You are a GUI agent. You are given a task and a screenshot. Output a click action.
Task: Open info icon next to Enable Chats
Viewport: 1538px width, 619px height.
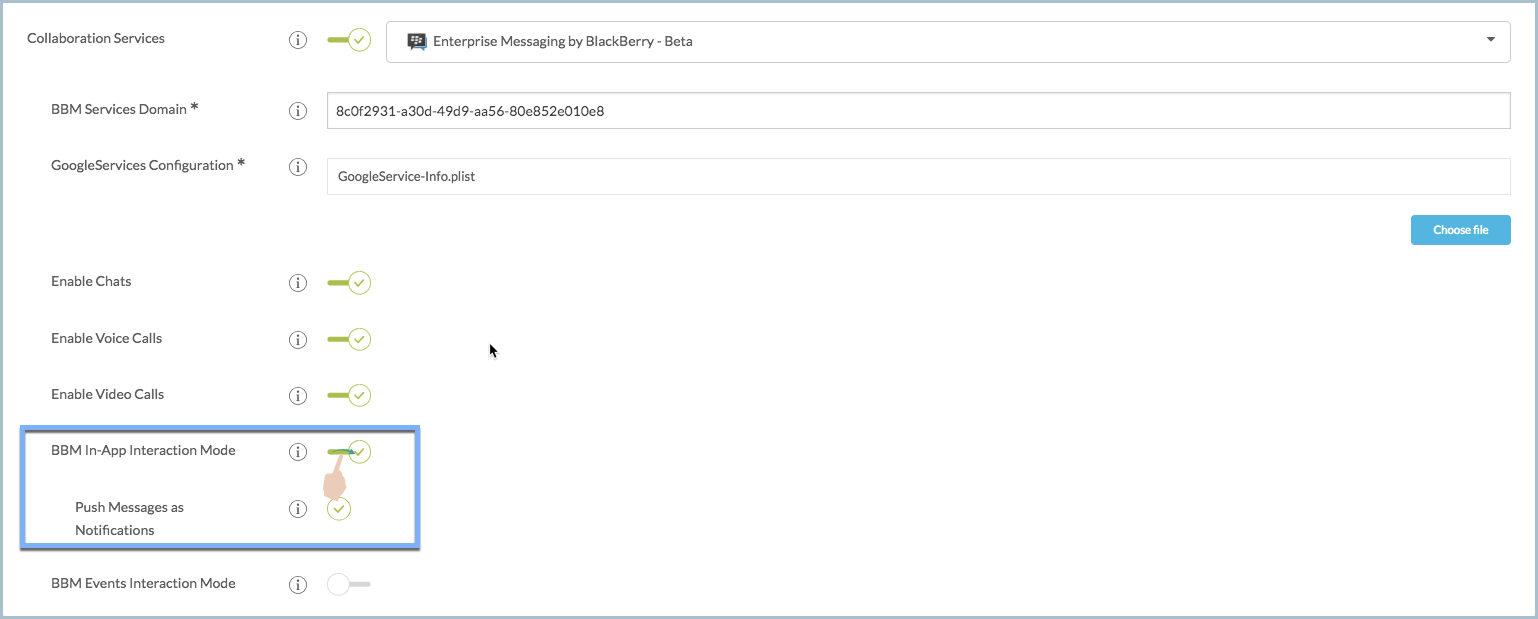point(297,283)
